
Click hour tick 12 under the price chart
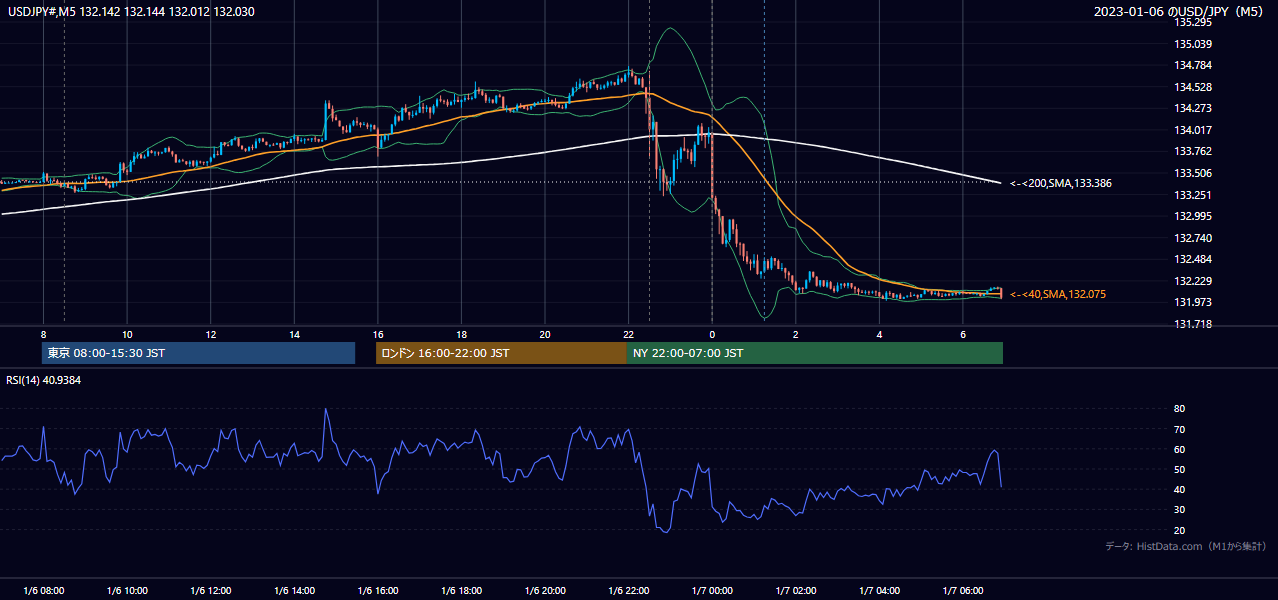[x=211, y=334]
